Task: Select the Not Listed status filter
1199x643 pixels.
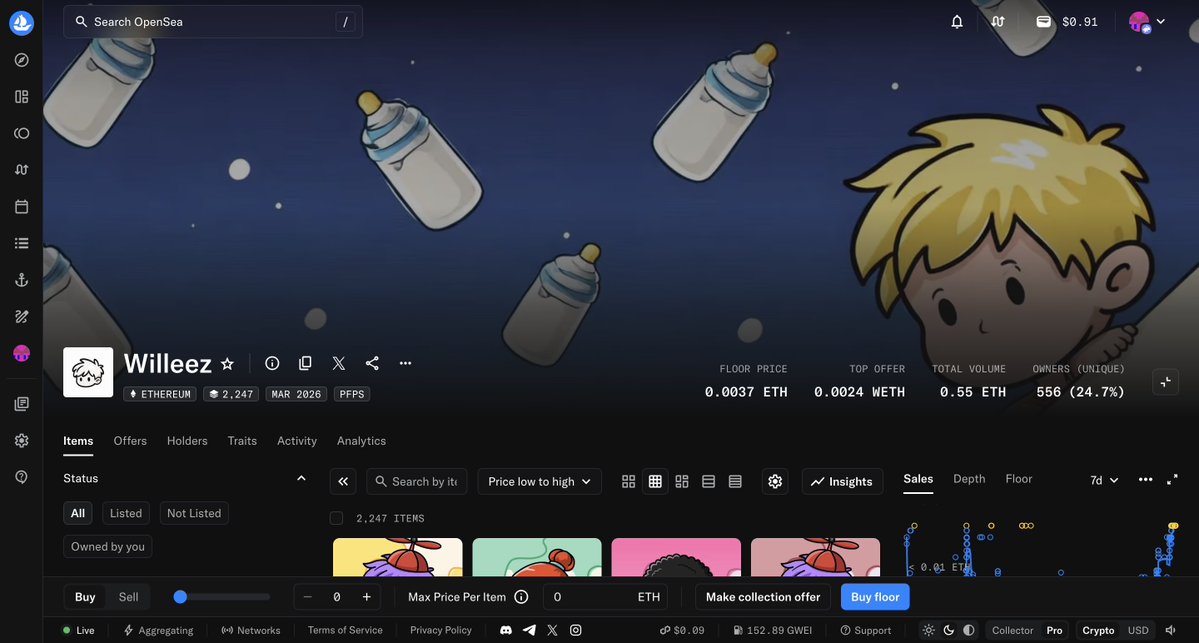Action: coord(194,513)
